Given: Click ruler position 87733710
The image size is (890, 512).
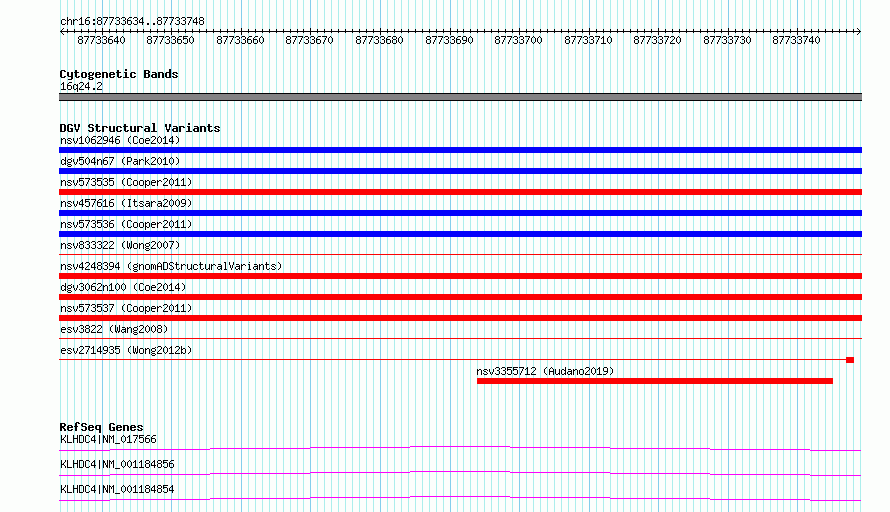Looking at the screenshot, I should click(589, 40).
